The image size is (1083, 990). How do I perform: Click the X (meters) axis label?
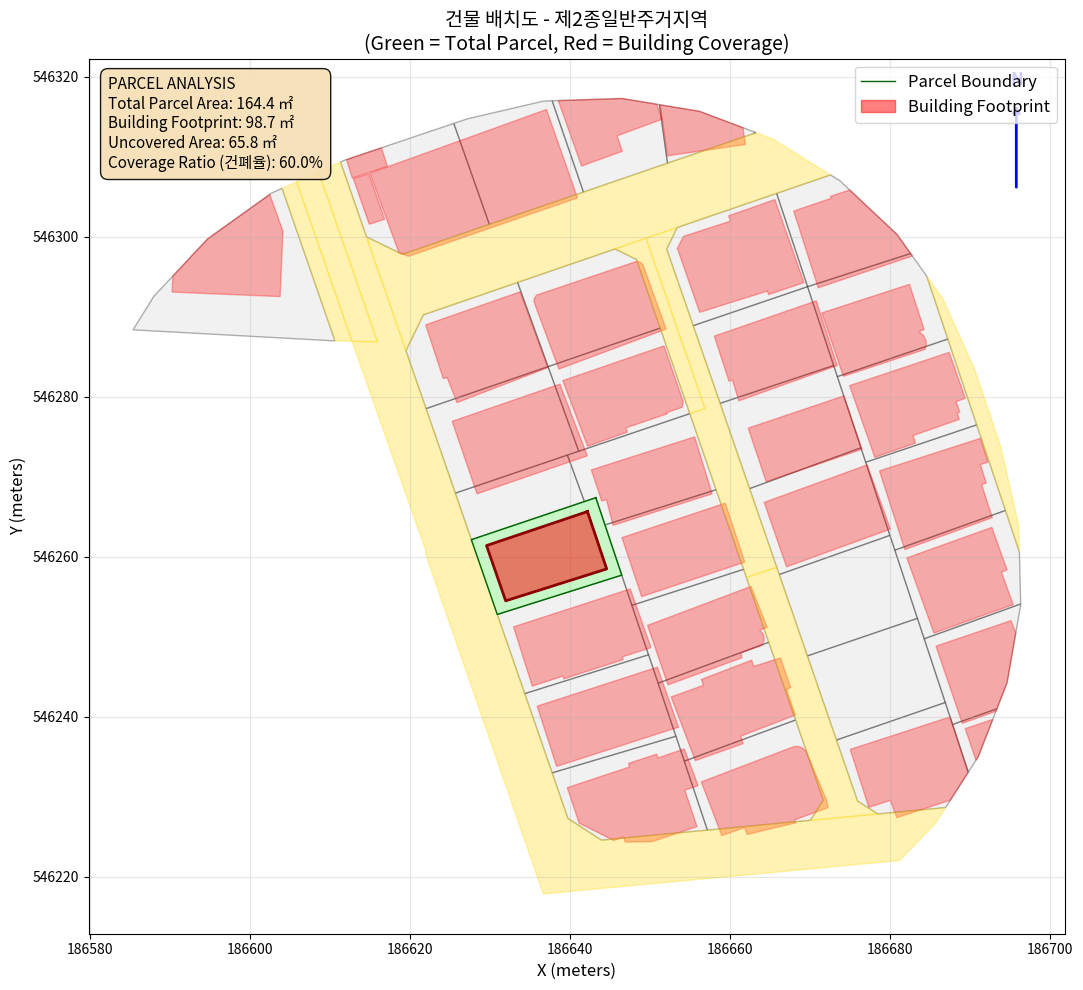click(576, 970)
